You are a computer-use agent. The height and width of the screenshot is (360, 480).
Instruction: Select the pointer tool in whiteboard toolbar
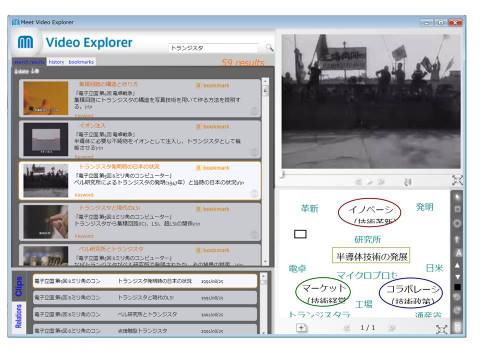point(457,196)
